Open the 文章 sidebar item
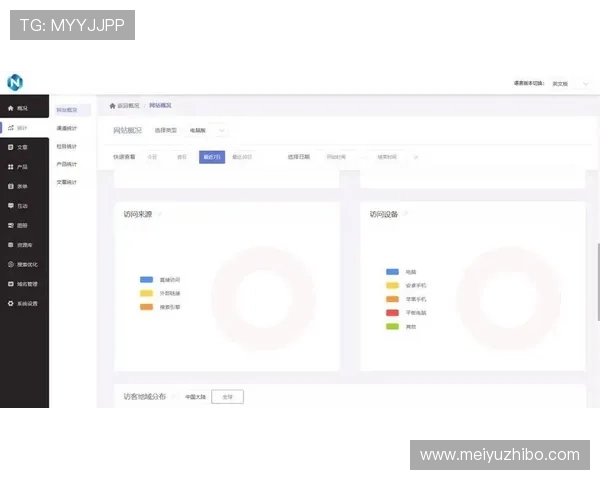This screenshot has height=480, width=600. 24,147
